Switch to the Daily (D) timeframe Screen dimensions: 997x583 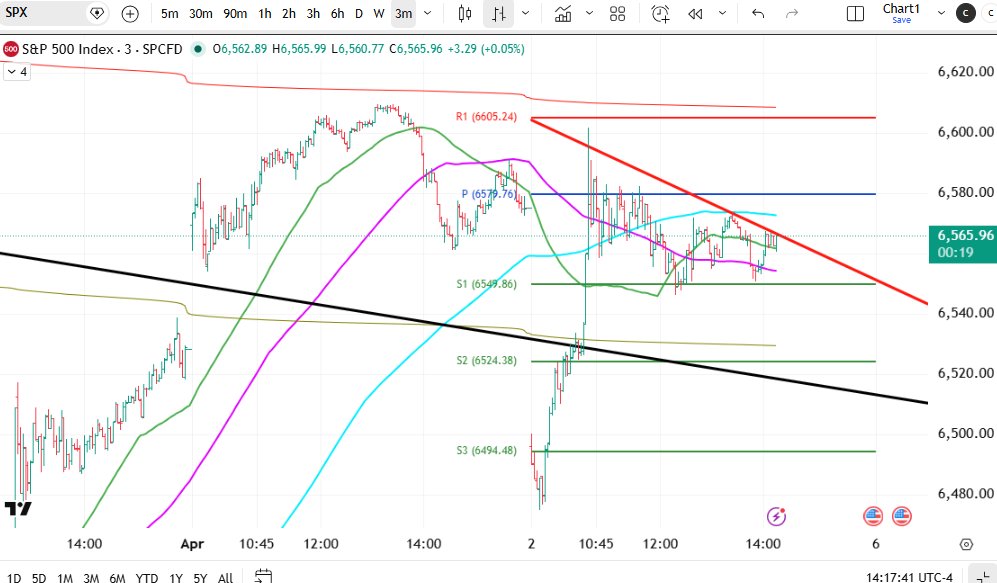(359, 13)
